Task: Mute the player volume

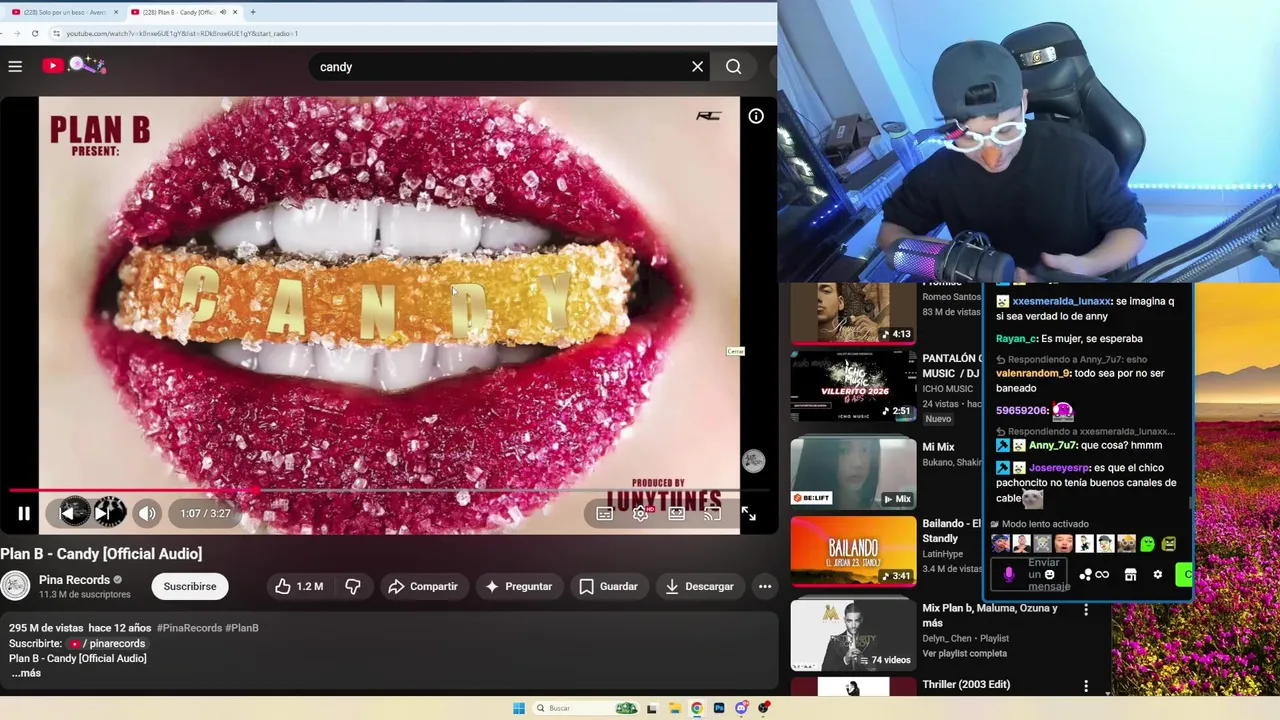Action: click(x=147, y=513)
